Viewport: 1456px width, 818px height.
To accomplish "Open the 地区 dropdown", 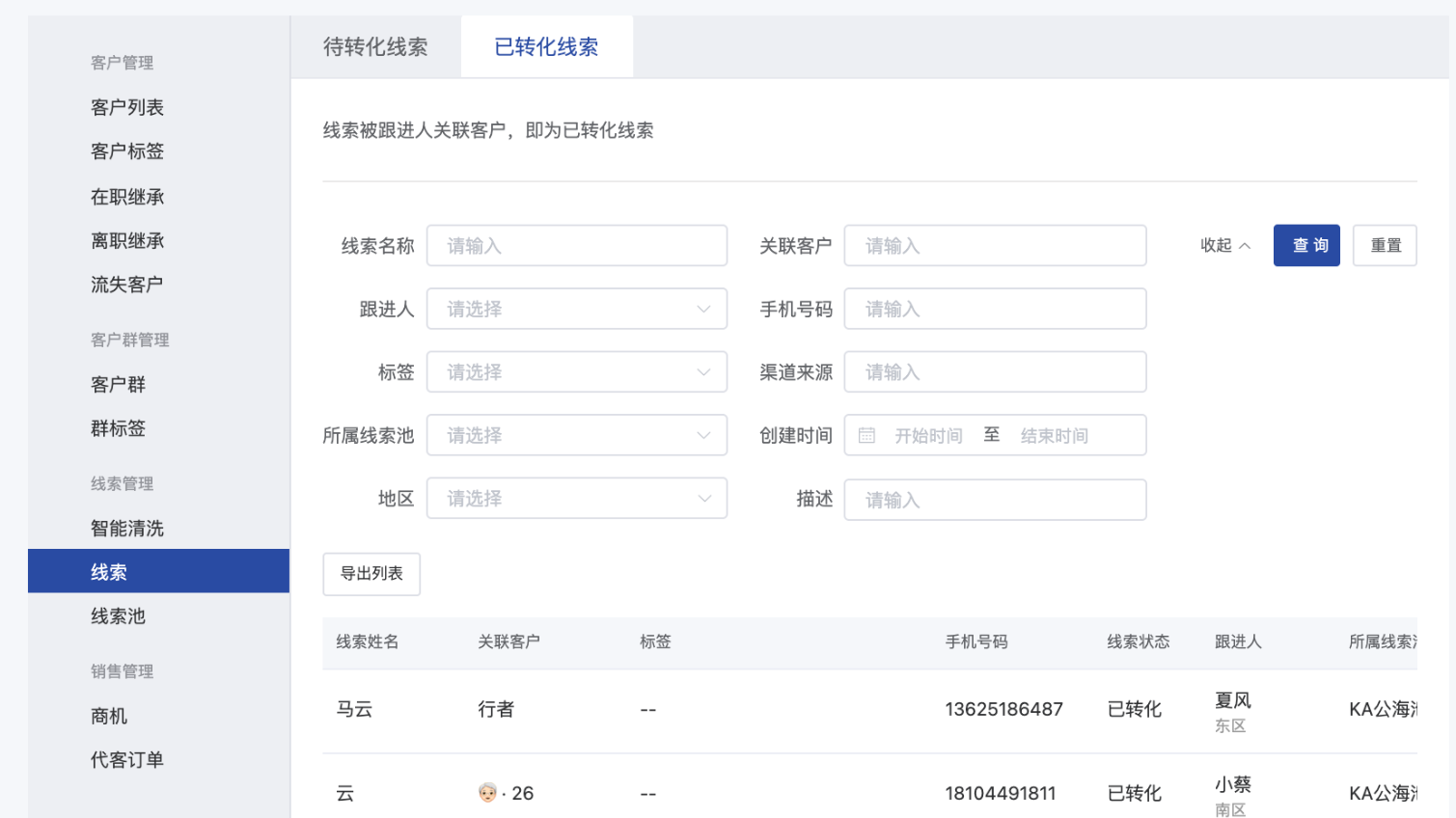I will click(577, 499).
